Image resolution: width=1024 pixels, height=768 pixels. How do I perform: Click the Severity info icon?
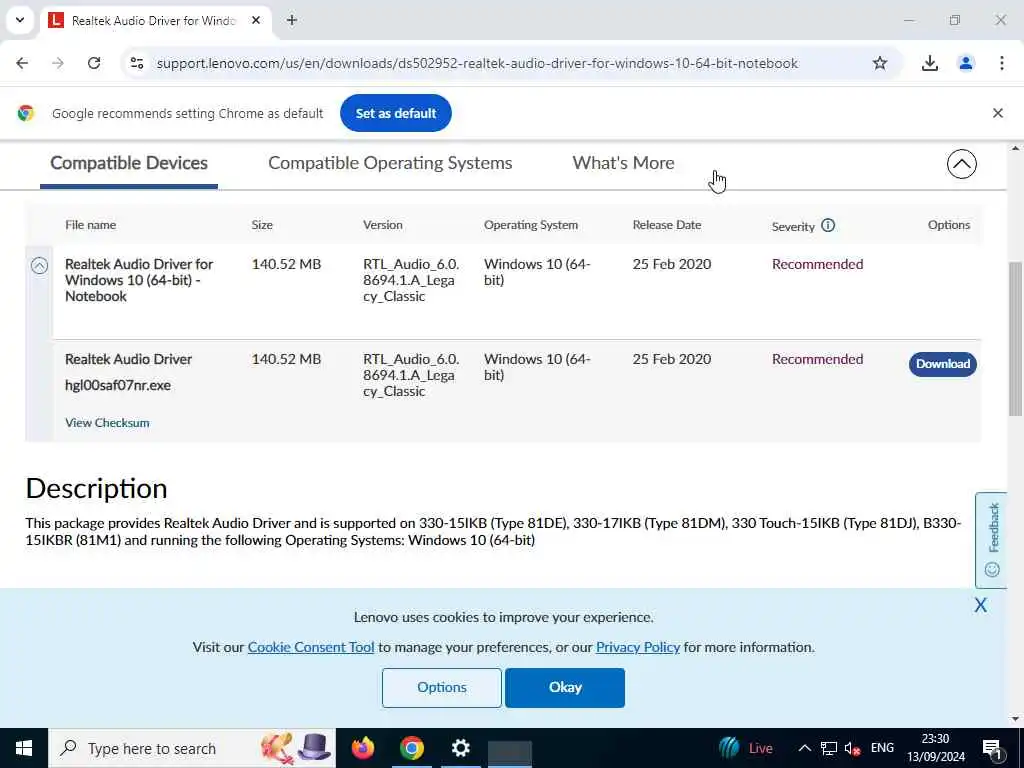point(827,225)
